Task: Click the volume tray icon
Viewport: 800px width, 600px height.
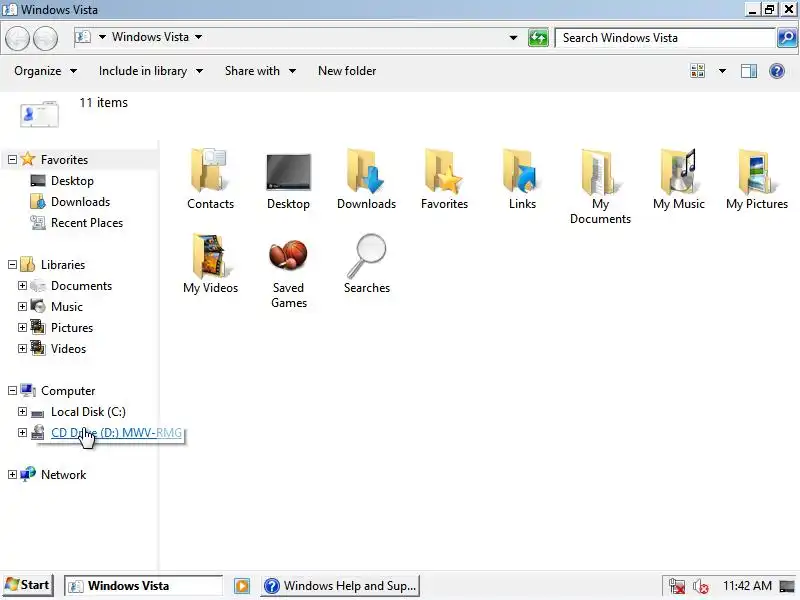Action: pyautogui.click(x=701, y=586)
